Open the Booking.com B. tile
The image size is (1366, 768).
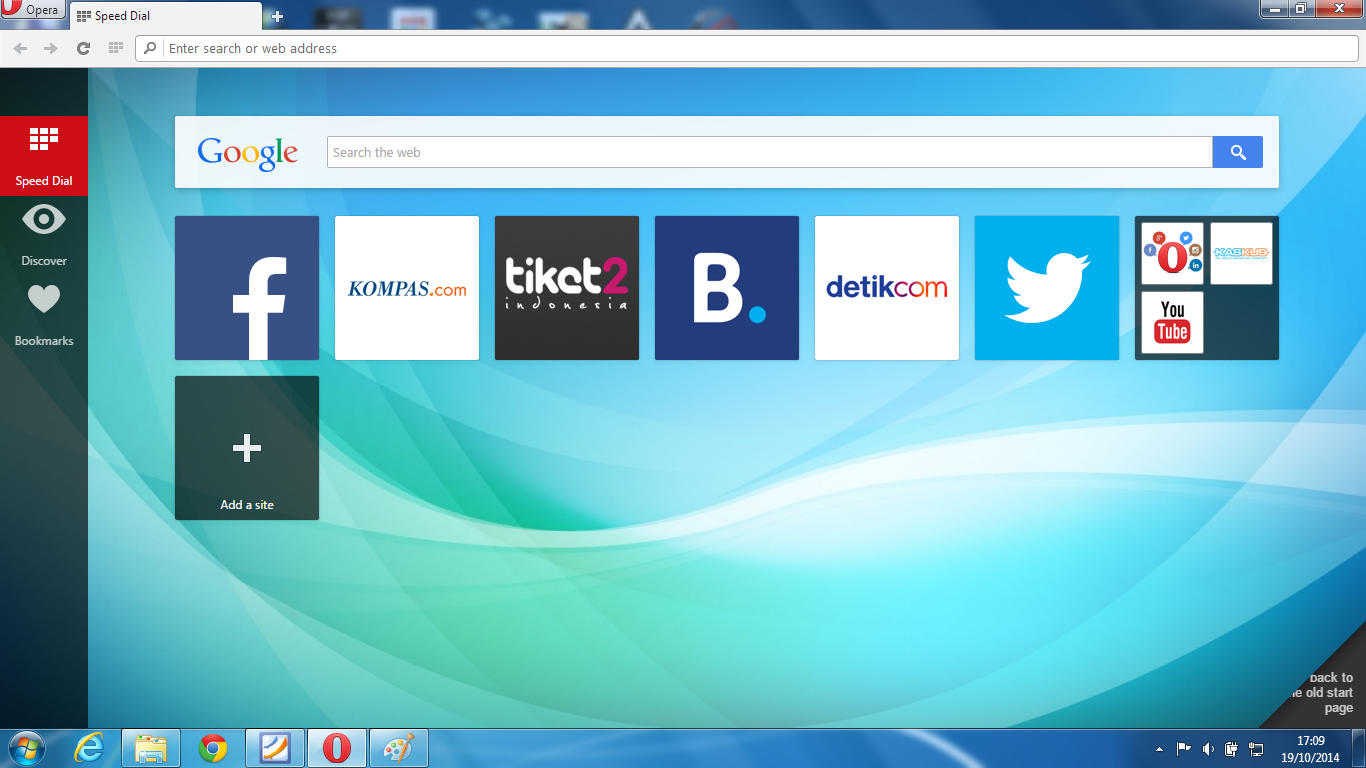coord(727,288)
